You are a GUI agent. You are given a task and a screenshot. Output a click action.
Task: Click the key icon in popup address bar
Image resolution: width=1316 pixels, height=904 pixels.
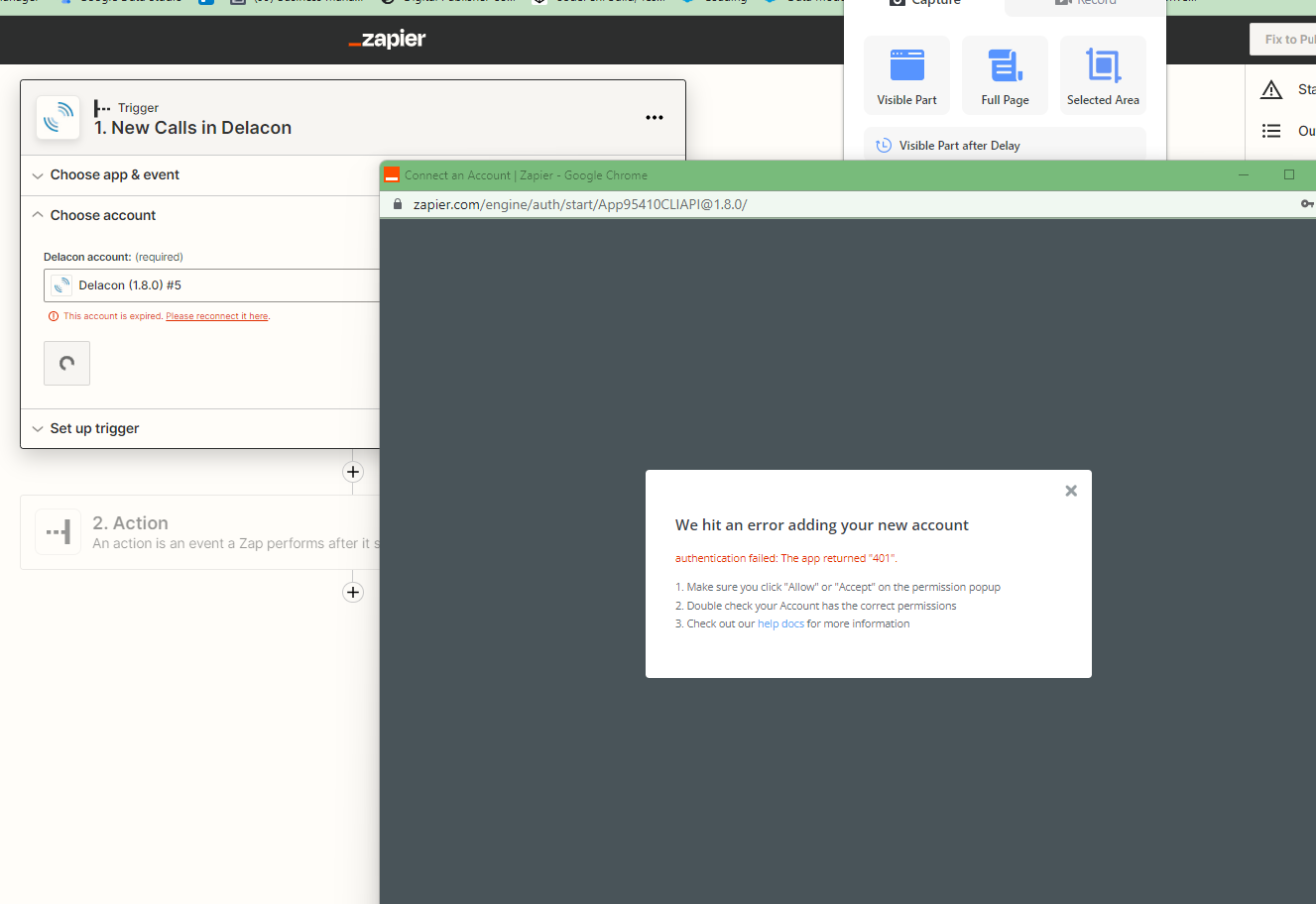click(1307, 204)
